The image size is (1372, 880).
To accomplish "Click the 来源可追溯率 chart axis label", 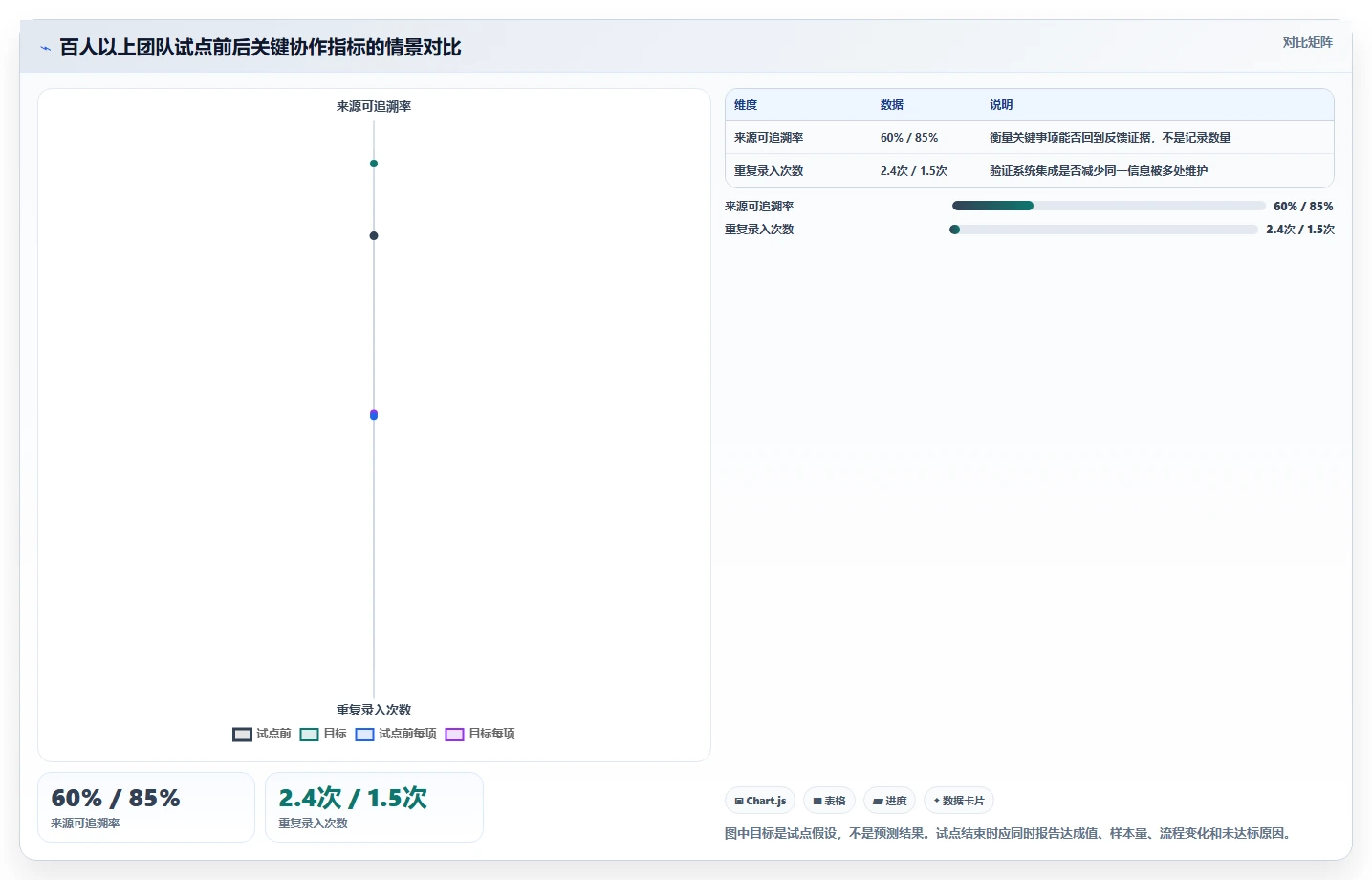I will pyautogui.click(x=374, y=106).
